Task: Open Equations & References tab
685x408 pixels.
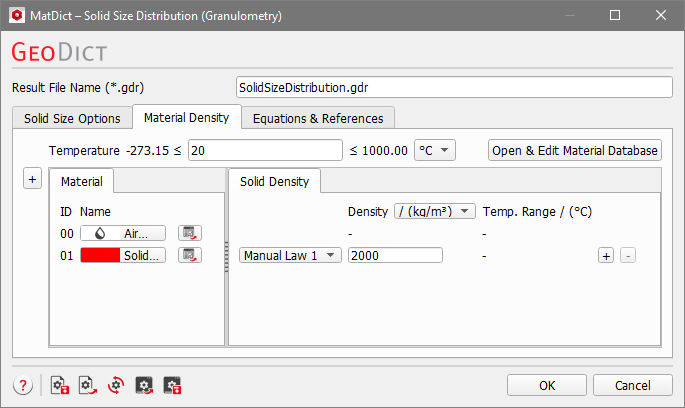Action: [318, 118]
